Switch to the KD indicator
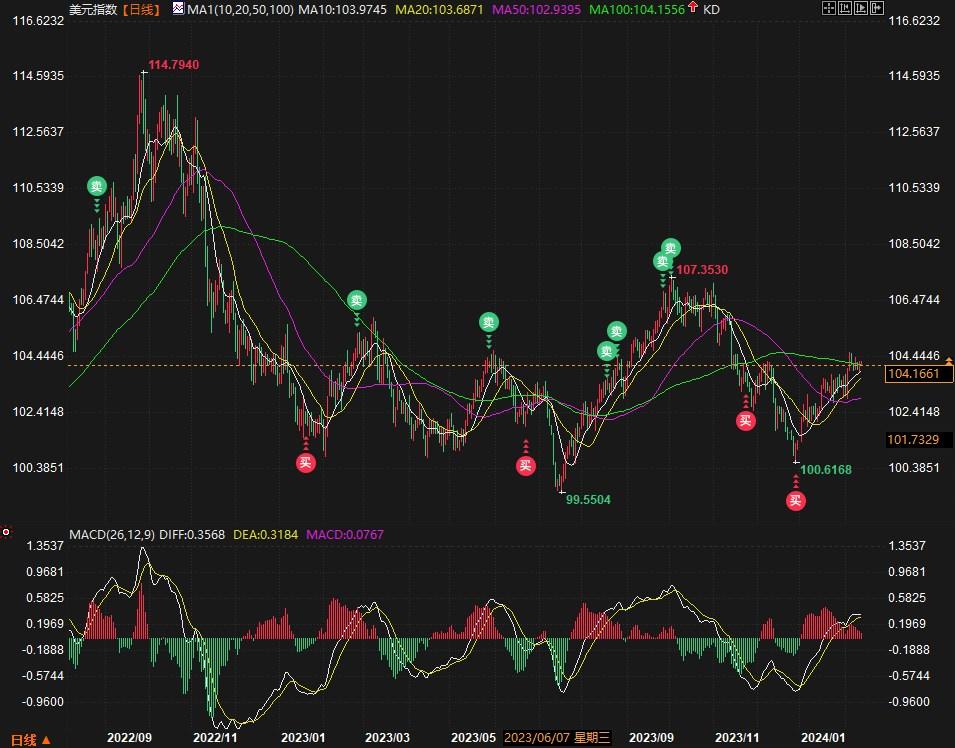 (711, 9)
